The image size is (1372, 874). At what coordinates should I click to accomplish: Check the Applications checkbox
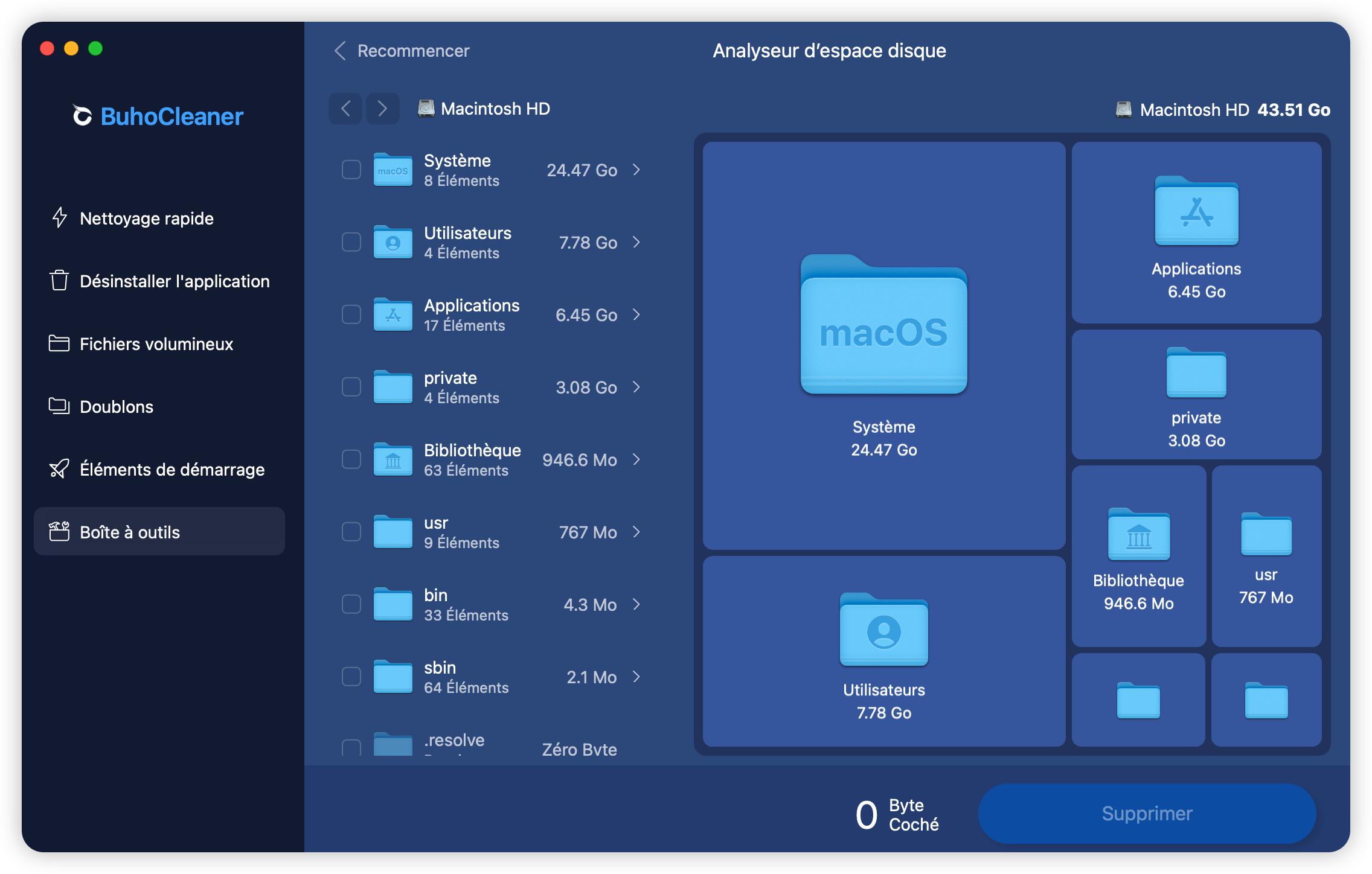pyautogui.click(x=351, y=314)
